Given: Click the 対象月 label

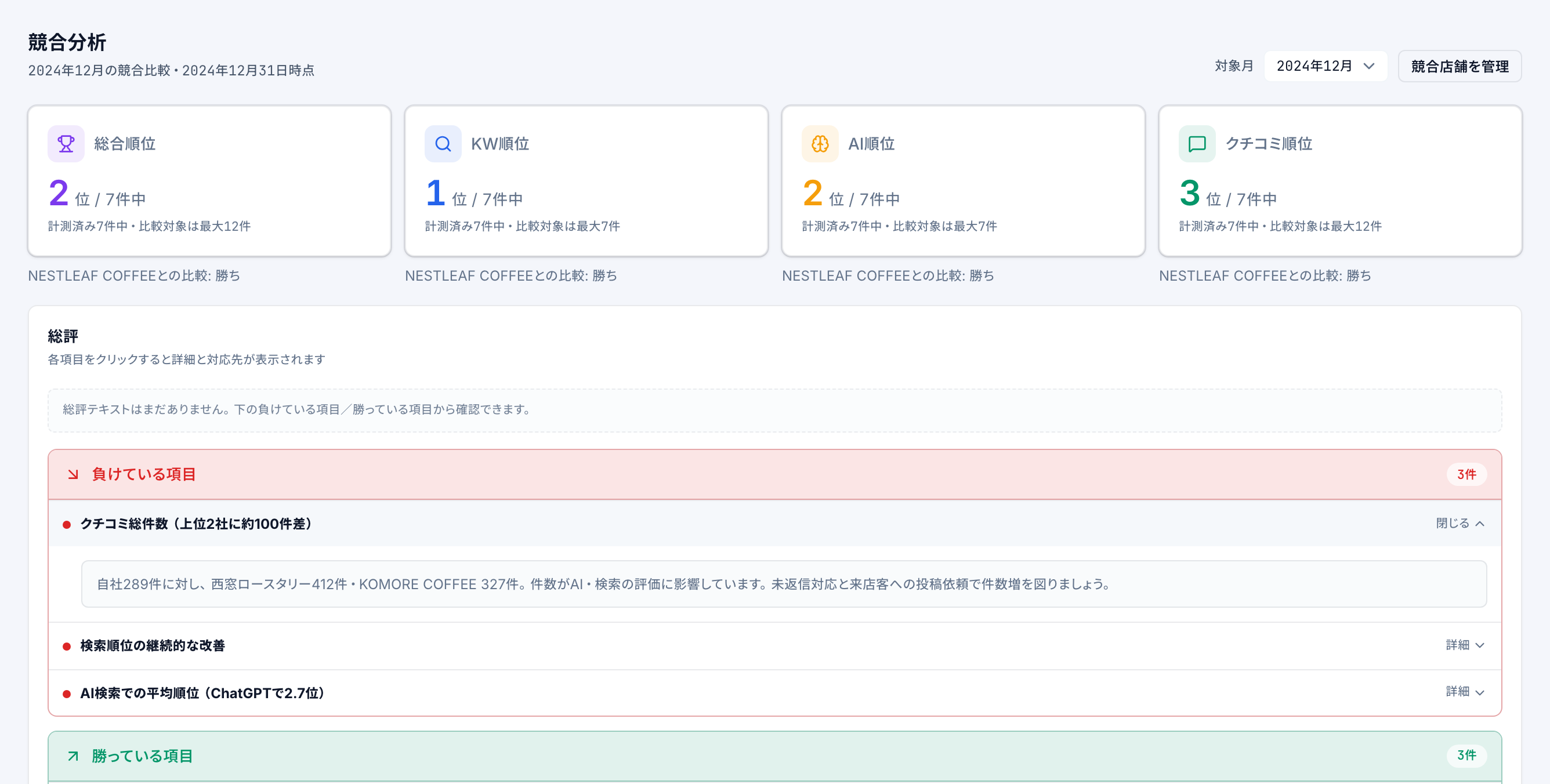Looking at the screenshot, I should [x=1234, y=66].
